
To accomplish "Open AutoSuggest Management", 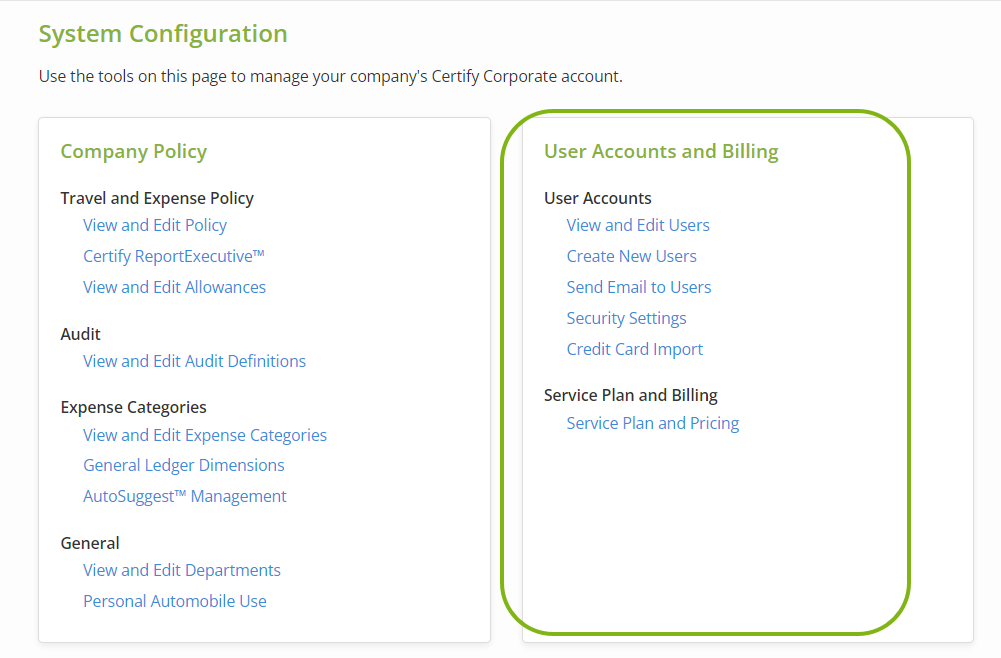I will coord(185,496).
